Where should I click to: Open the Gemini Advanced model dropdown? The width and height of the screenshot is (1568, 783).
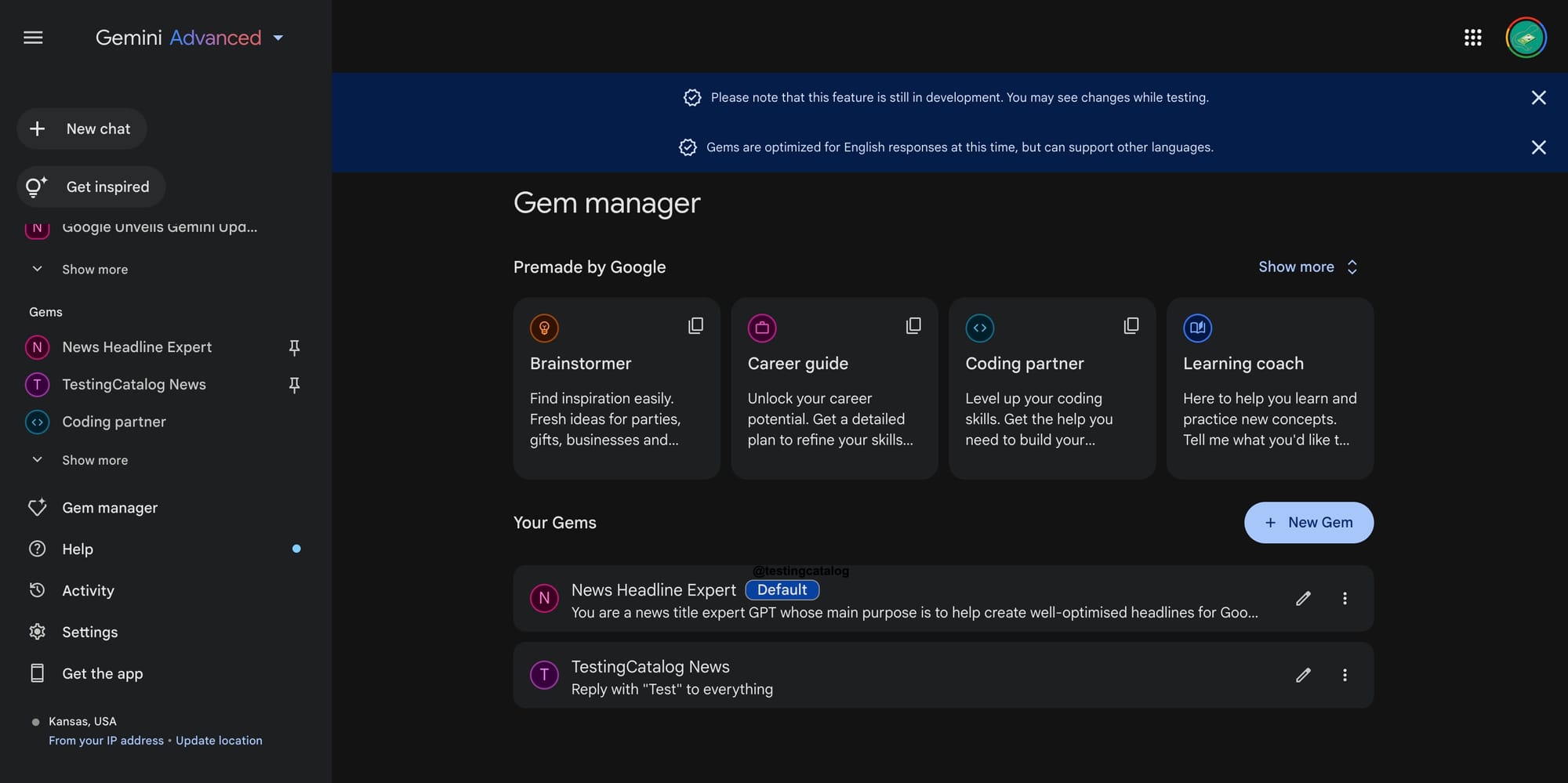coord(190,38)
